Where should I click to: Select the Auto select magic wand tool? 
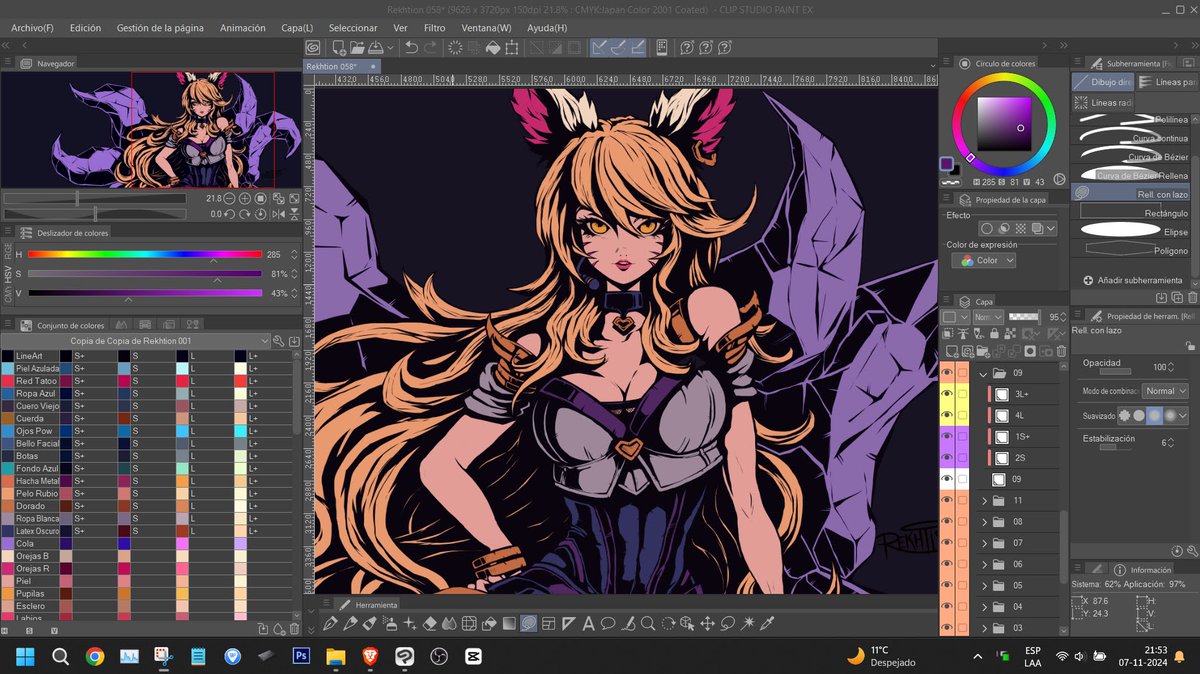click(x=746, y=623)
